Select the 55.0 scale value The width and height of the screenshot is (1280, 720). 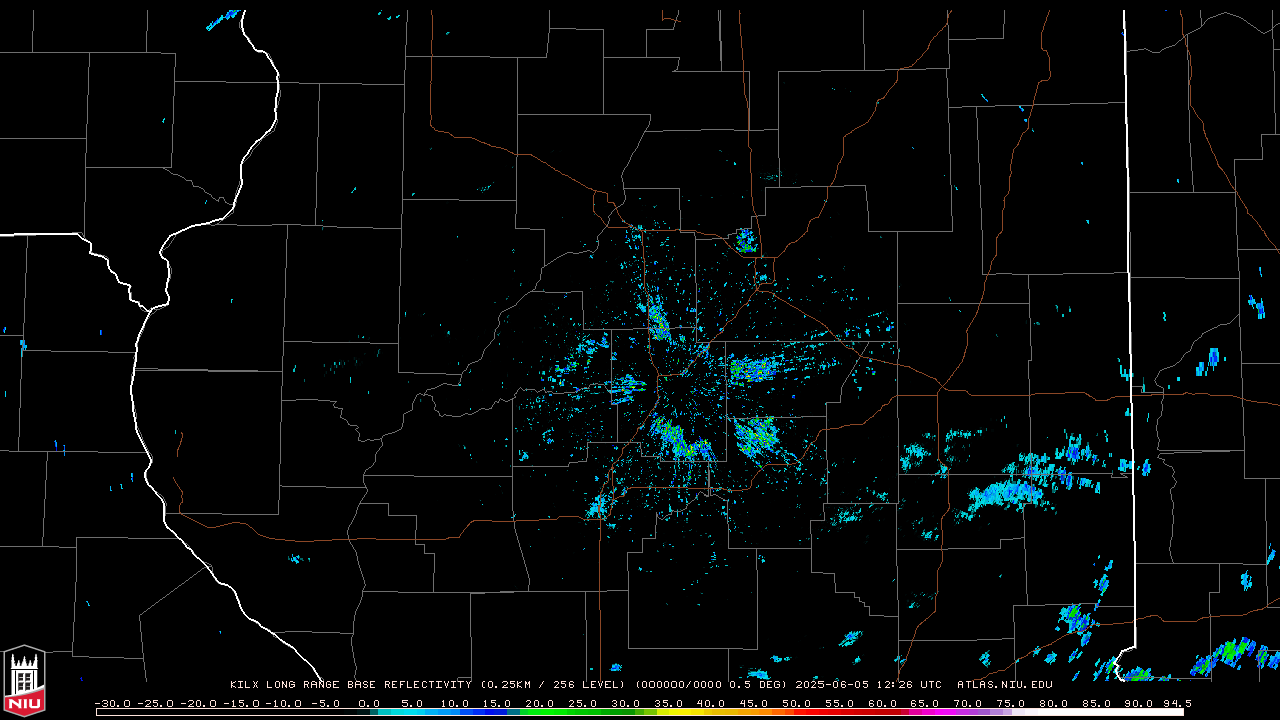[840, 703]
